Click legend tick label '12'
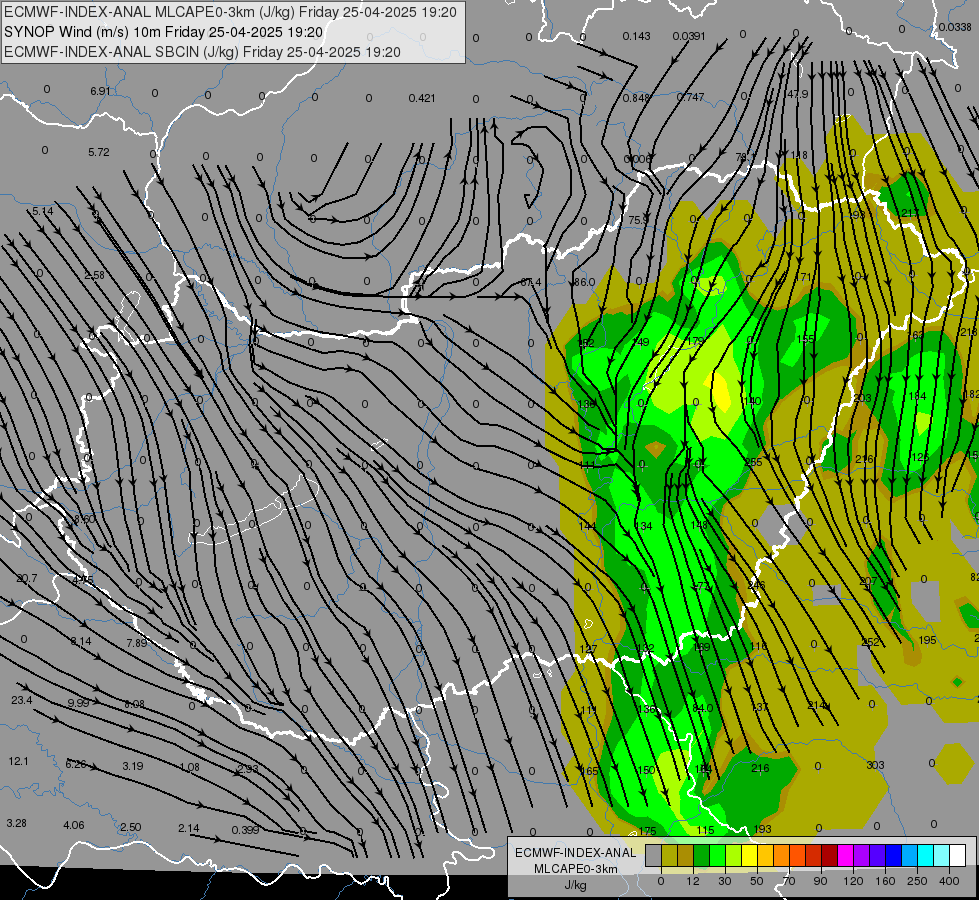 click(693, 881)
